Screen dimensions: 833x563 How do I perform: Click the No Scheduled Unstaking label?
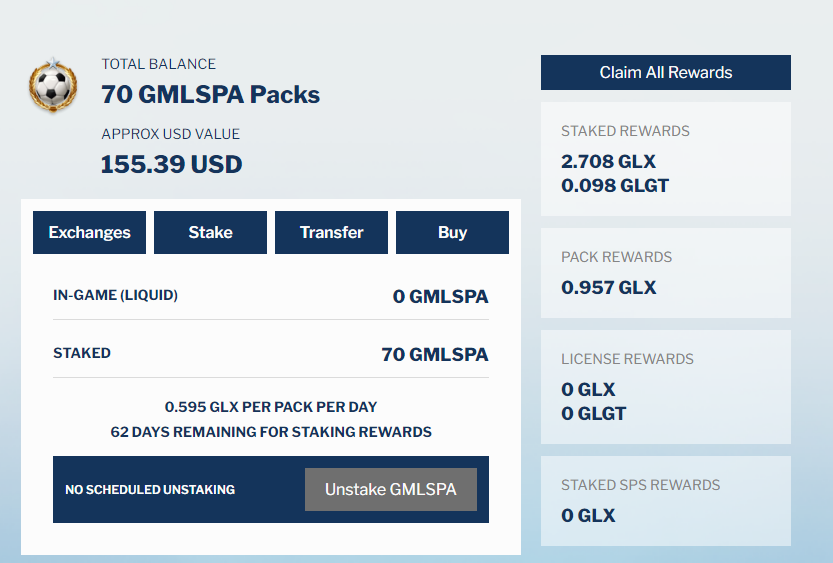pos(149,490)
